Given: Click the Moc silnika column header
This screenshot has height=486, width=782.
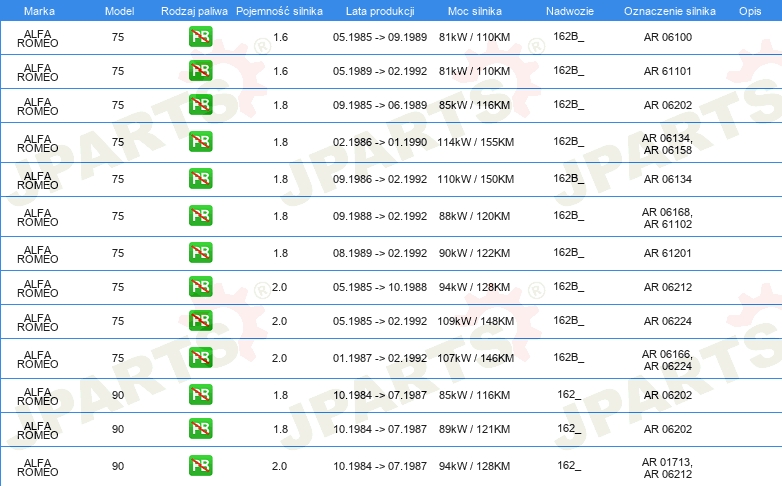Looking at the screenshot, I should pyautogui.click(x=474, y=11).
